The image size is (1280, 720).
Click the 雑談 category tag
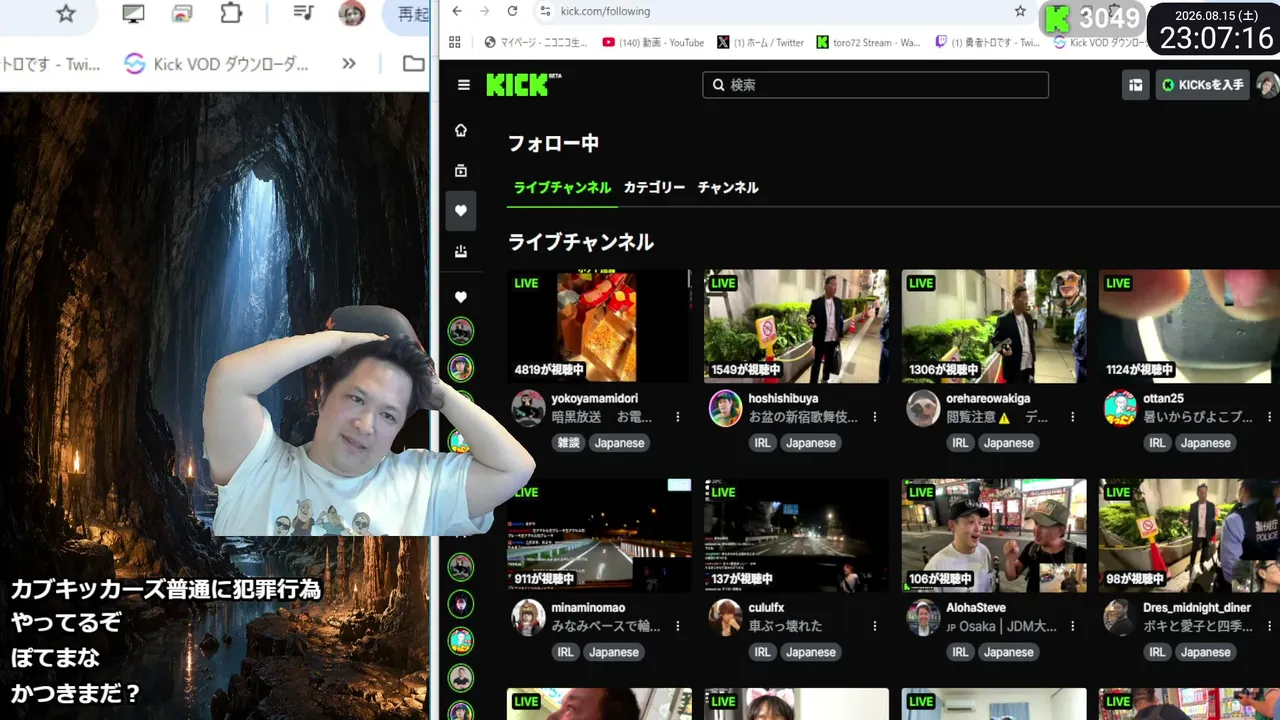tap(568, 443)
